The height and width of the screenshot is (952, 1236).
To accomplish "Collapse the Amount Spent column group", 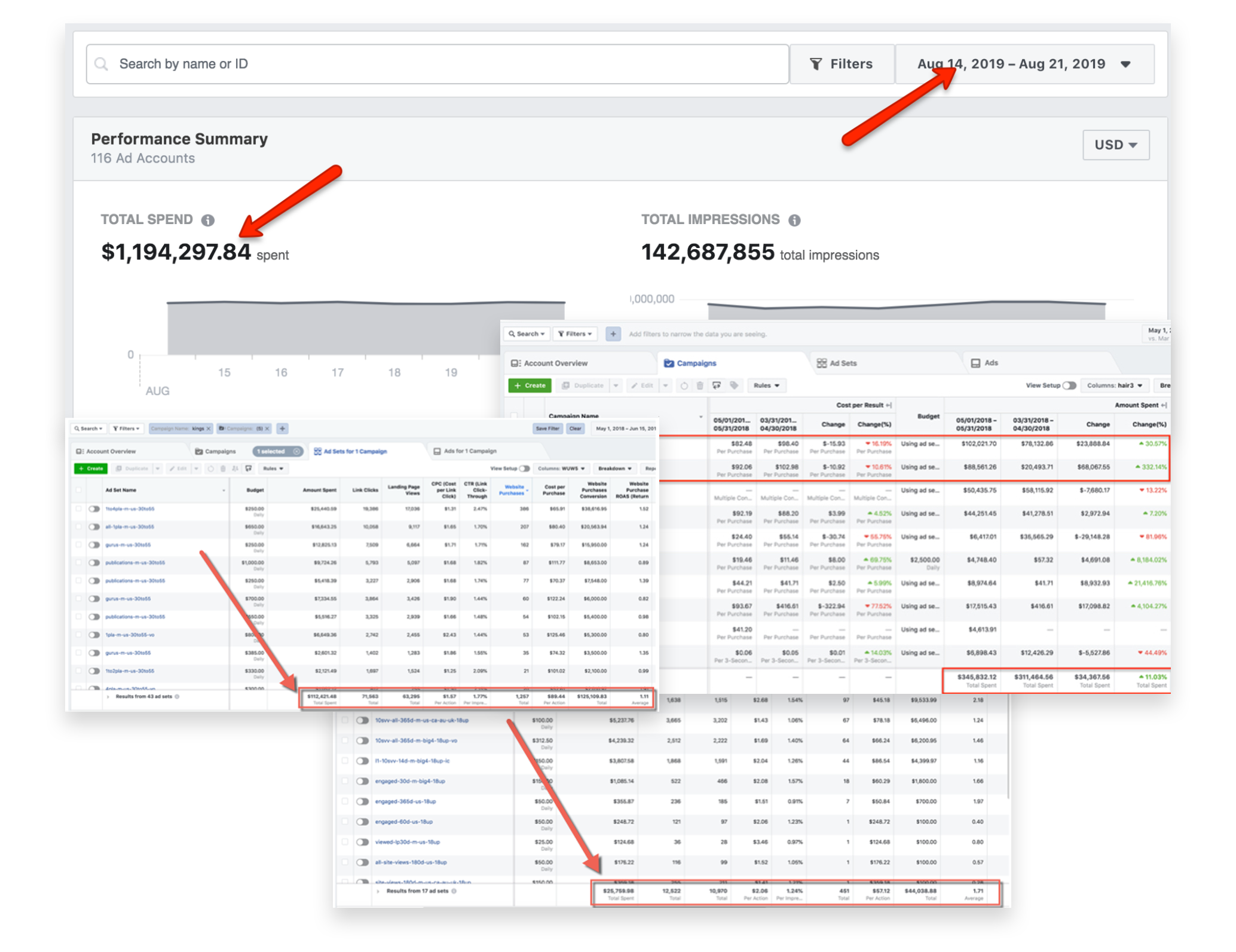I will tap(1163, 405).
